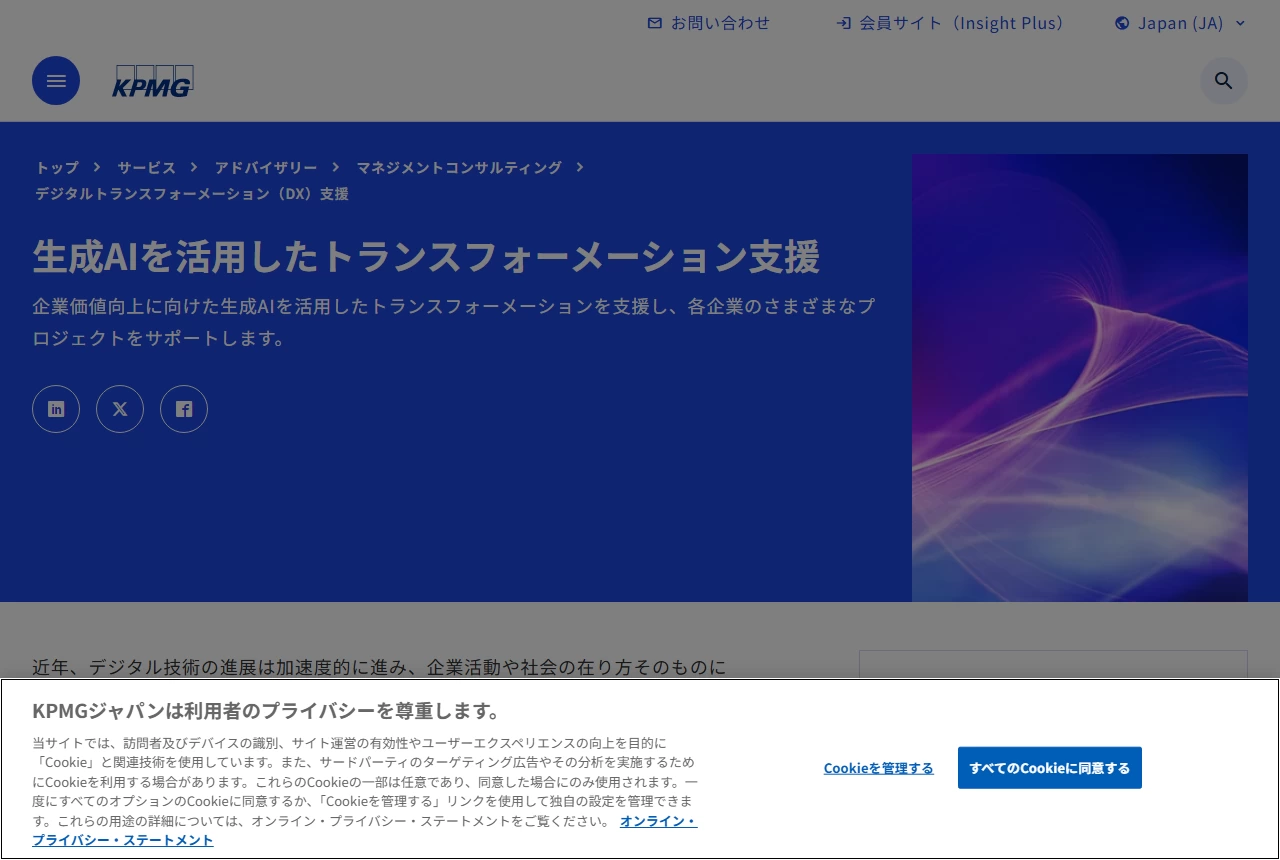Open オンライン・プライバシー・ステートメント link
1280x860 pixels.
658,821
